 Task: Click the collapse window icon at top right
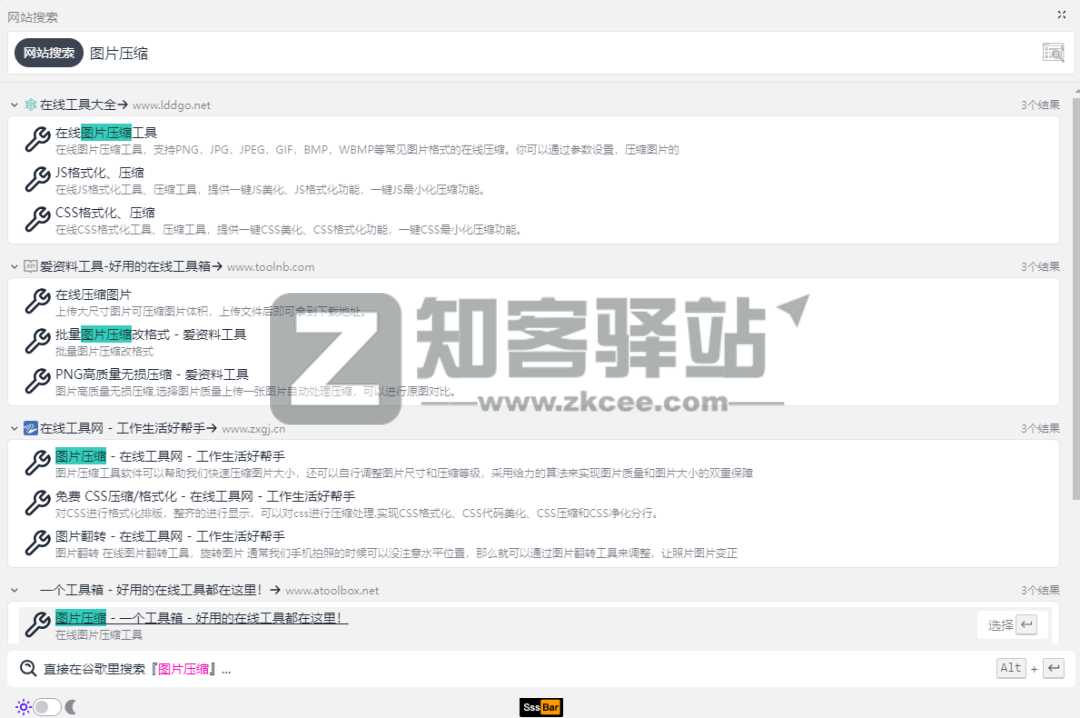point(1061,15)
